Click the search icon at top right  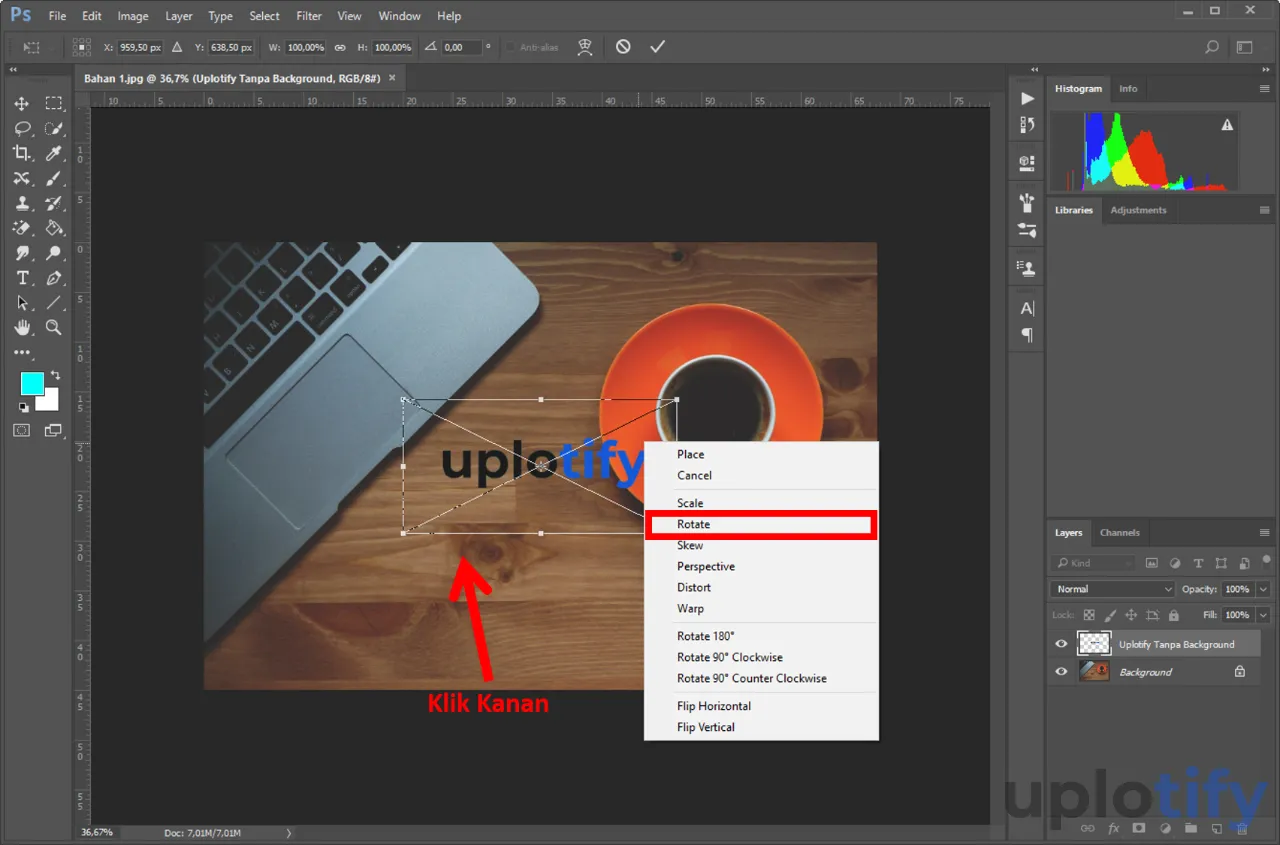click(x=1212, y=47)
